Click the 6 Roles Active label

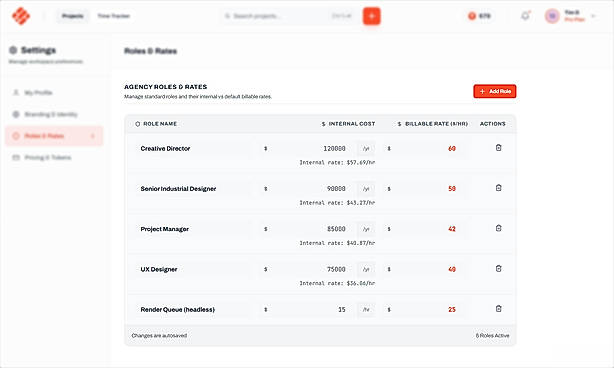pos(492,336)
